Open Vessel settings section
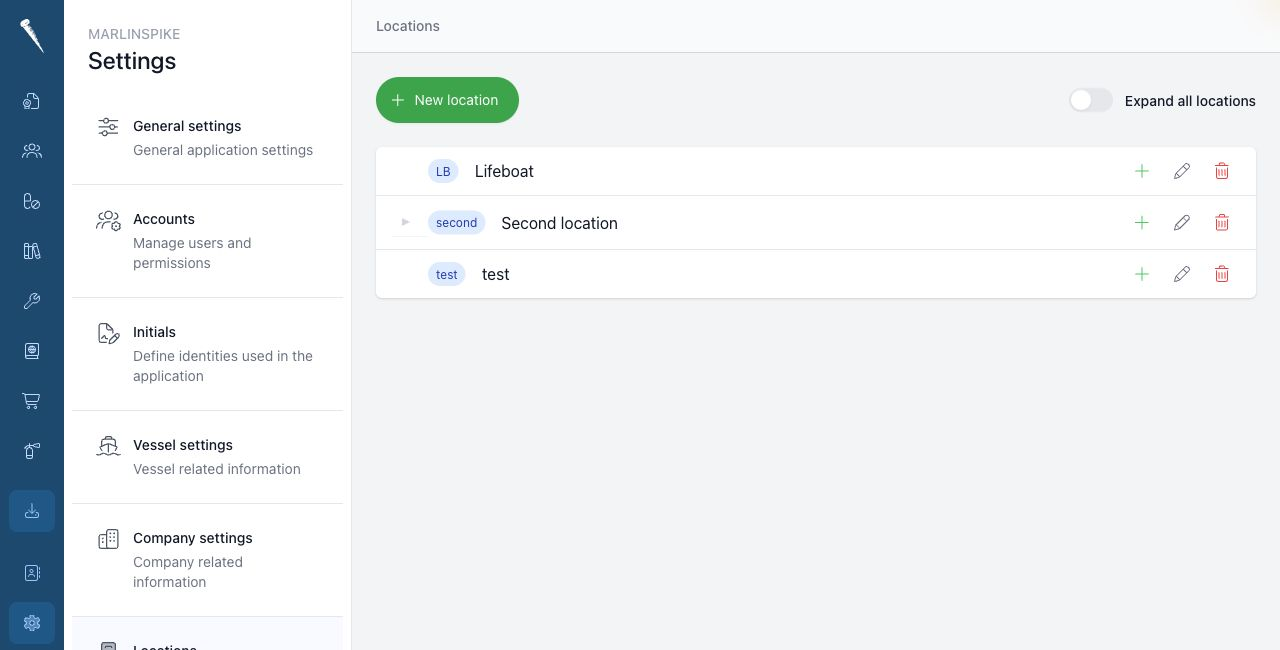 click(x=207, y=457)
